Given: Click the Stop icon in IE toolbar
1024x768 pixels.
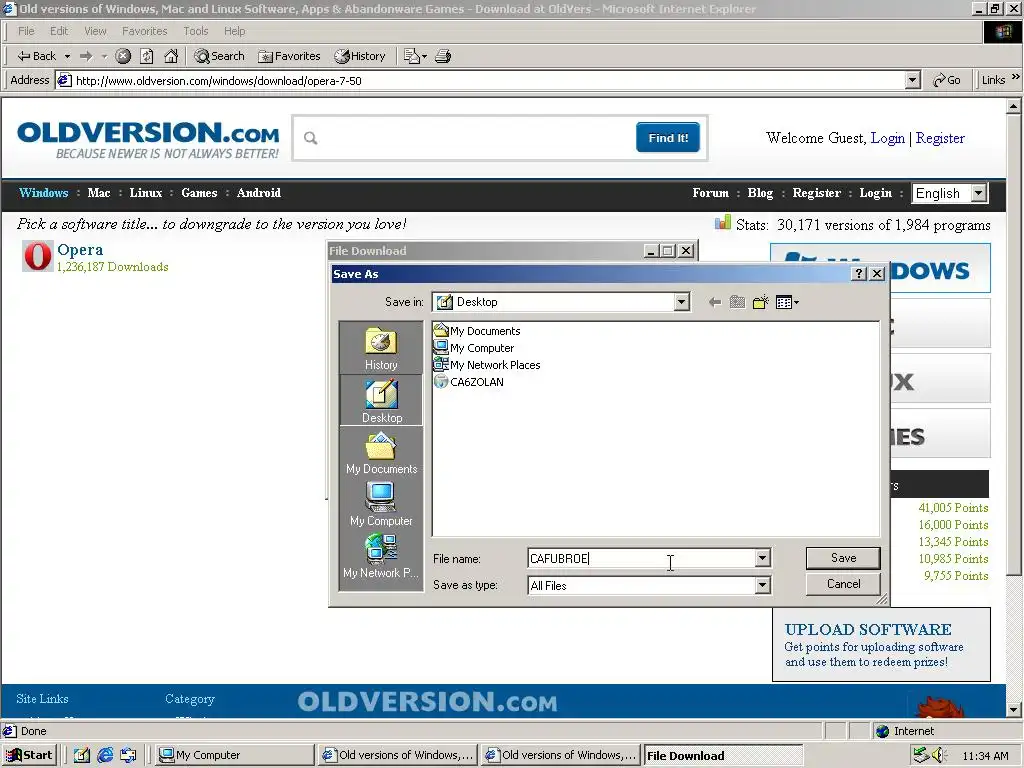Looking at the screenshot, I should 123,56.
